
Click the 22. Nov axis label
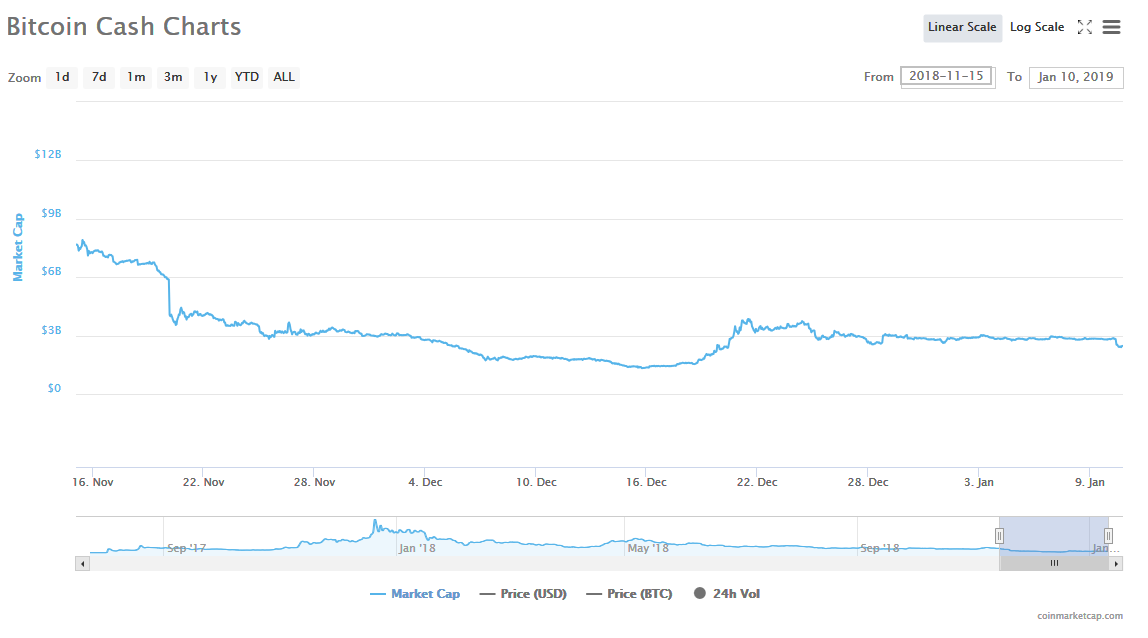click(x=204, y=482)
